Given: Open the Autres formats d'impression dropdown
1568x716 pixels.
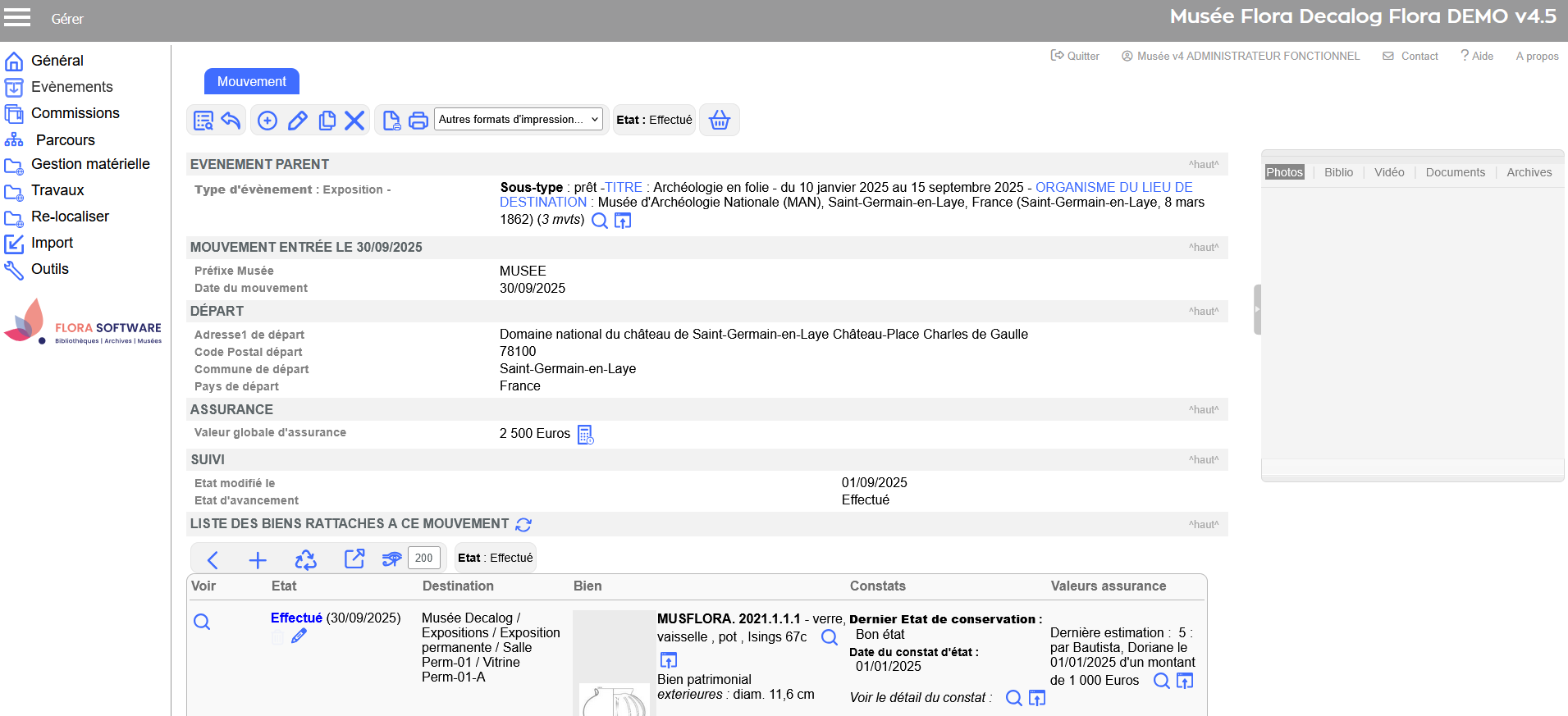Looking at the screenshot, I should 518,120.
